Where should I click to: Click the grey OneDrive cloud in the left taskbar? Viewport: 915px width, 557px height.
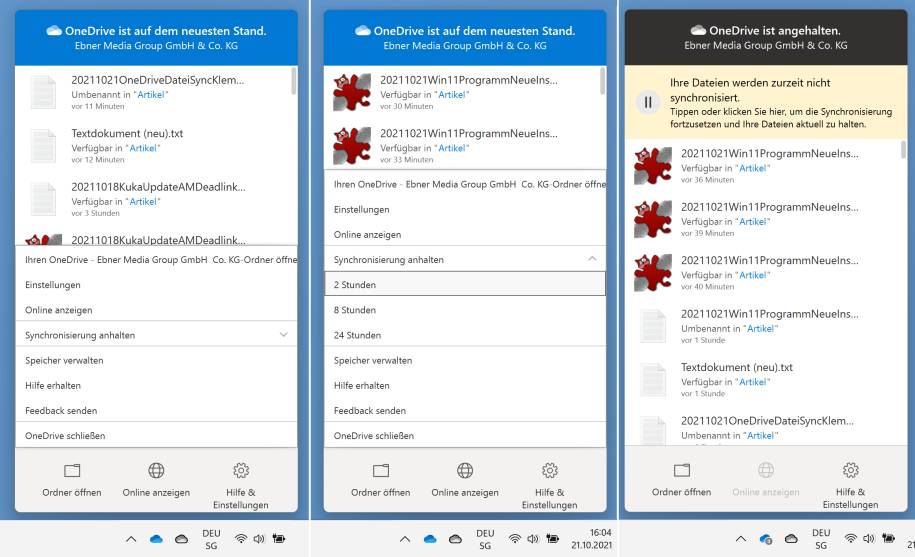(x=181, y=539)
